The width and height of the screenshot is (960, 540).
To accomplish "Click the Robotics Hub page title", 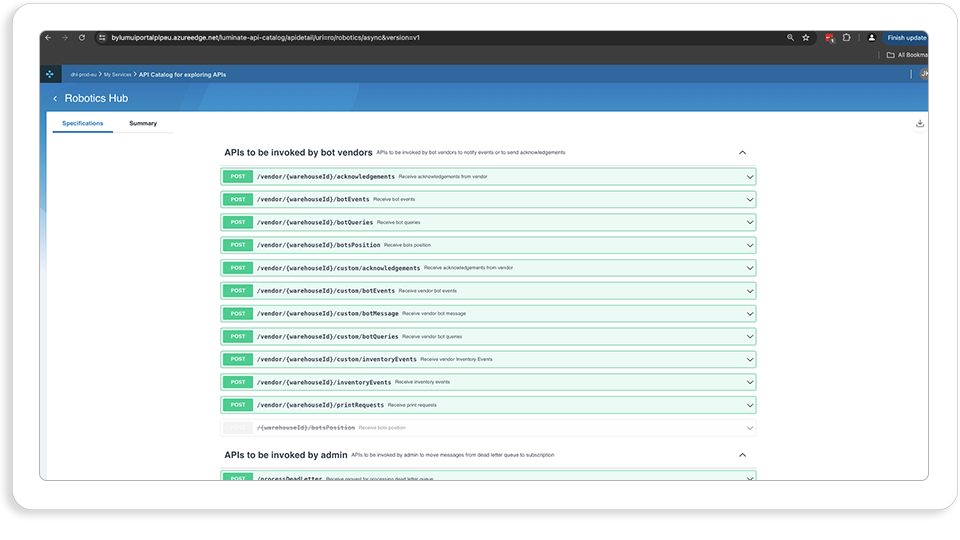I will tap(96, 99).
